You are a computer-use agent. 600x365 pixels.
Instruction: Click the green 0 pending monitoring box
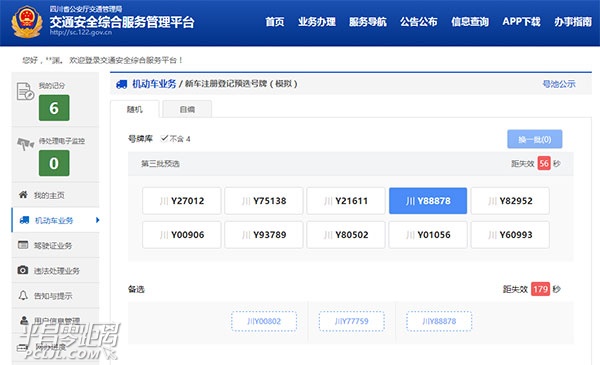coord(54,163)
